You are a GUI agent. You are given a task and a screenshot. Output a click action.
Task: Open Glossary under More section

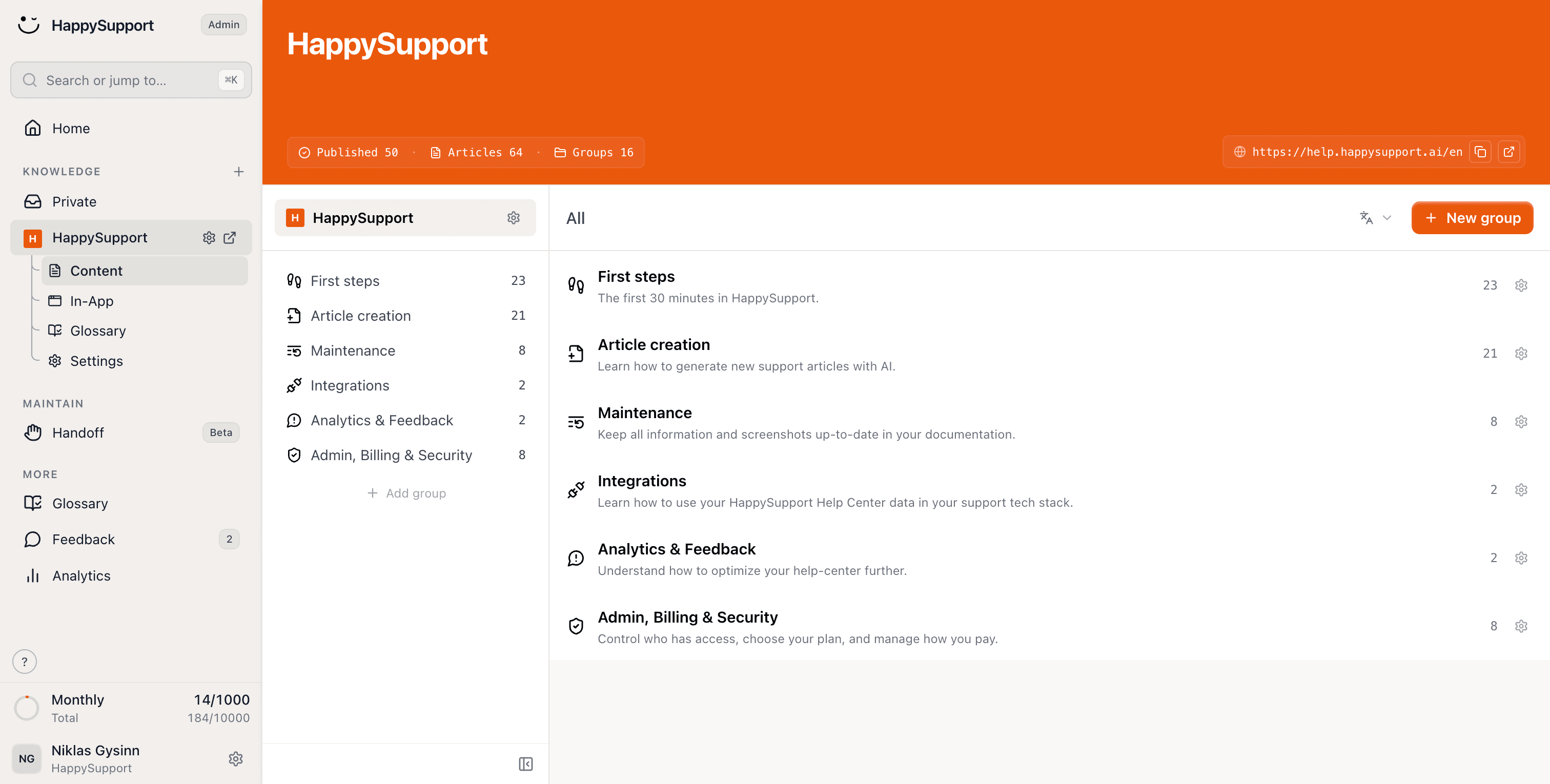click(131, 504)
